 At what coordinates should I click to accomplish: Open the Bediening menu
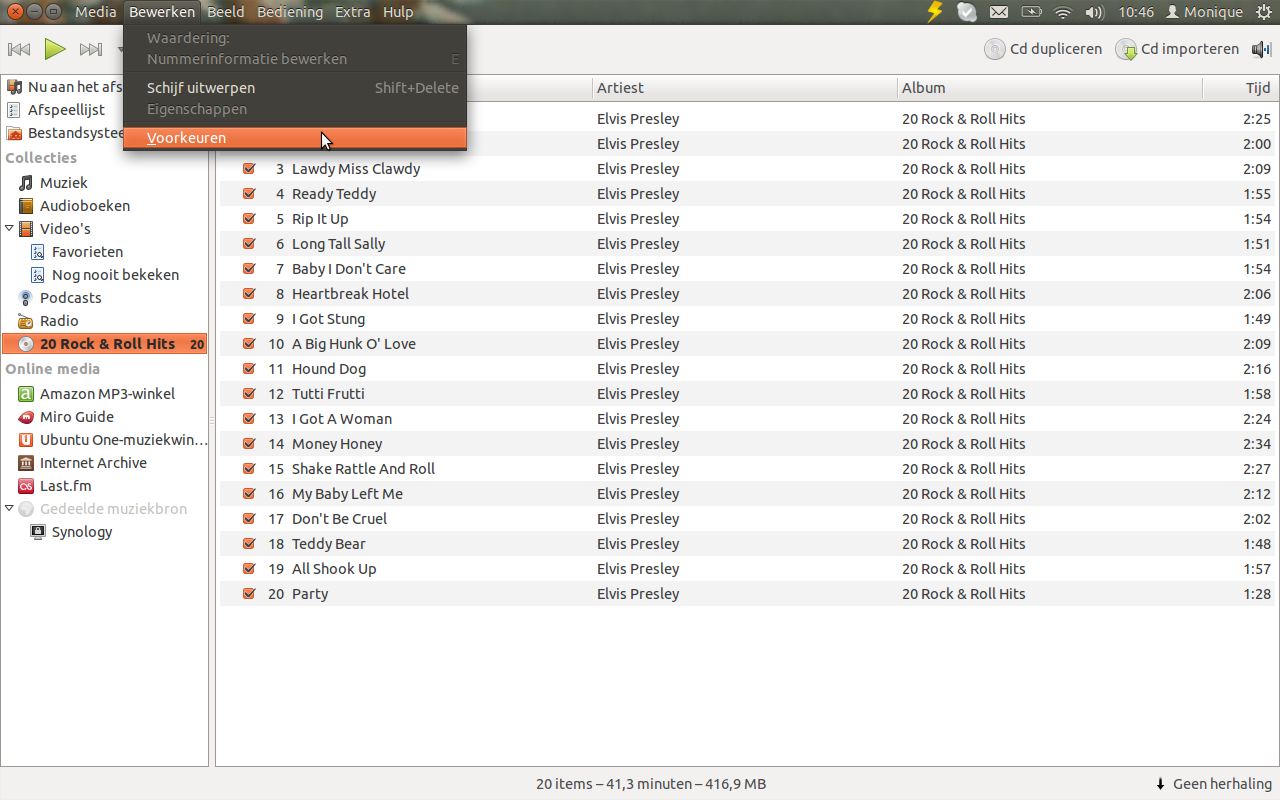tap(290, 12)
